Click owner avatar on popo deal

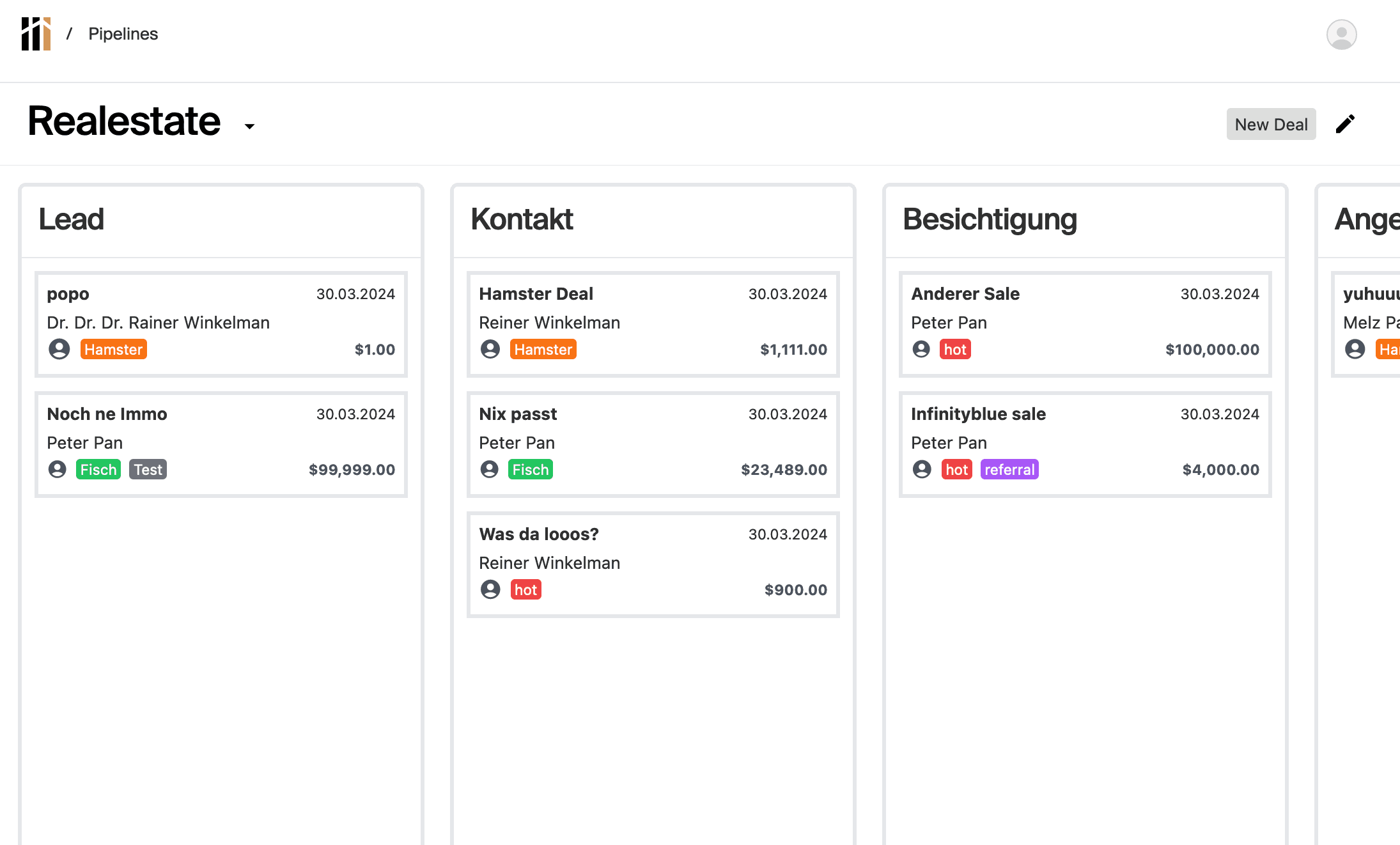point(59,349)
